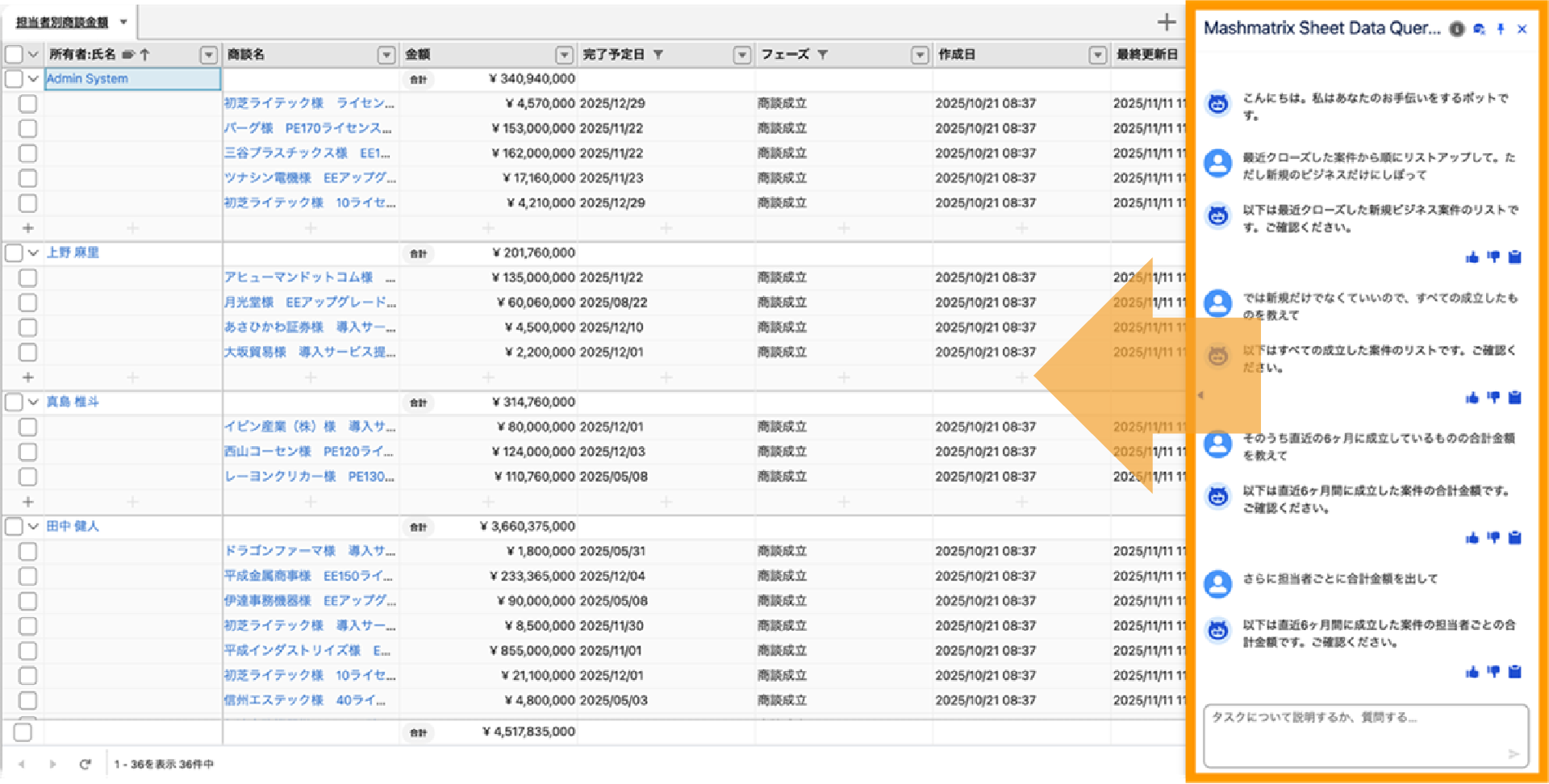Thumbs up the first bot list response

[1472, 257]
